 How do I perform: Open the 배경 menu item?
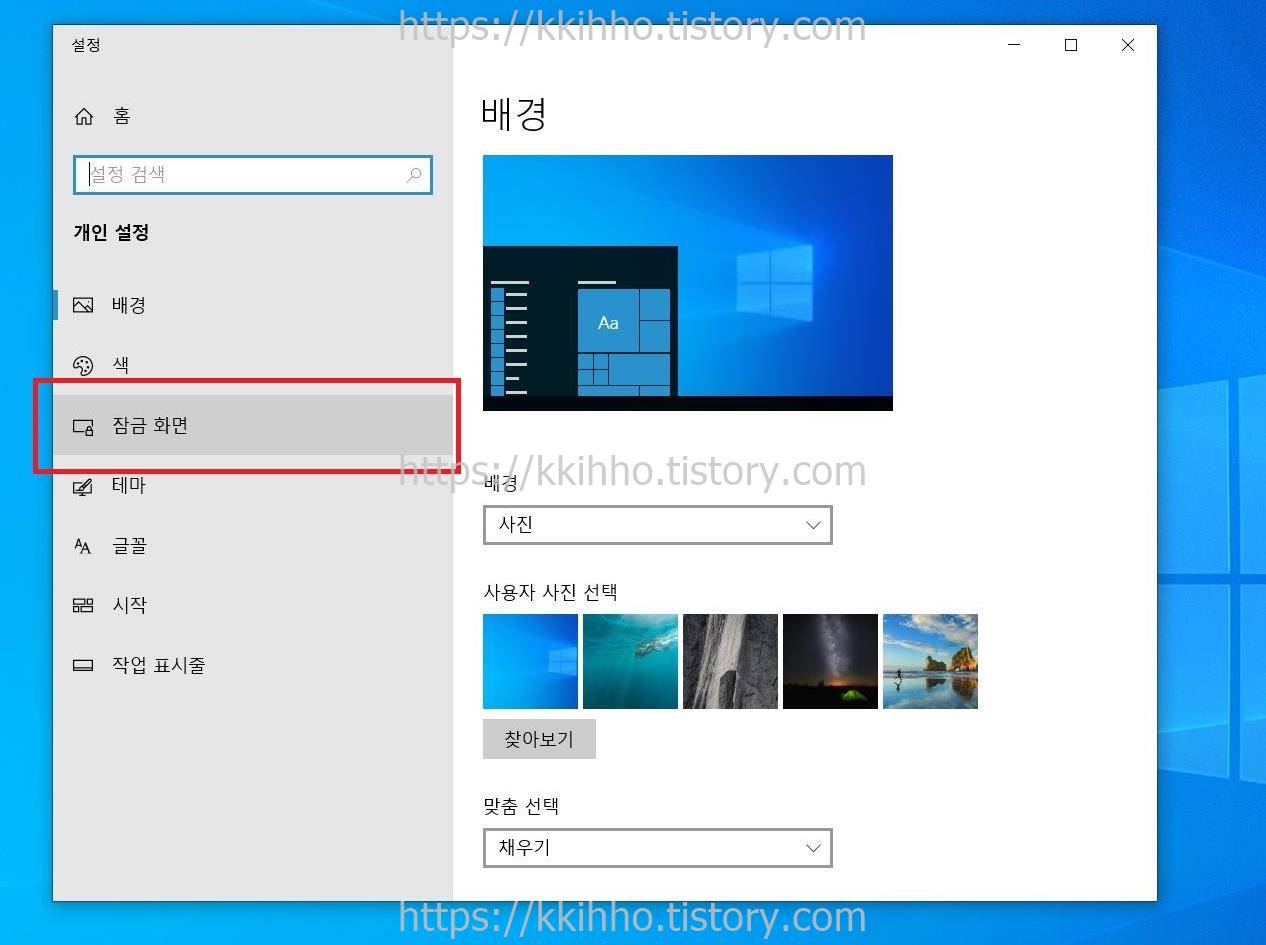pyautogui.click(x=253, y=305)
